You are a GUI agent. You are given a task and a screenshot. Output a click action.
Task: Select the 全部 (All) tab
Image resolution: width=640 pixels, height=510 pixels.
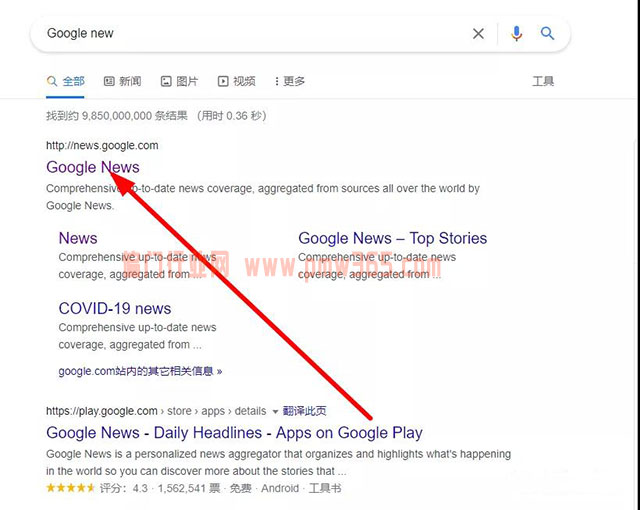[65, 81]
